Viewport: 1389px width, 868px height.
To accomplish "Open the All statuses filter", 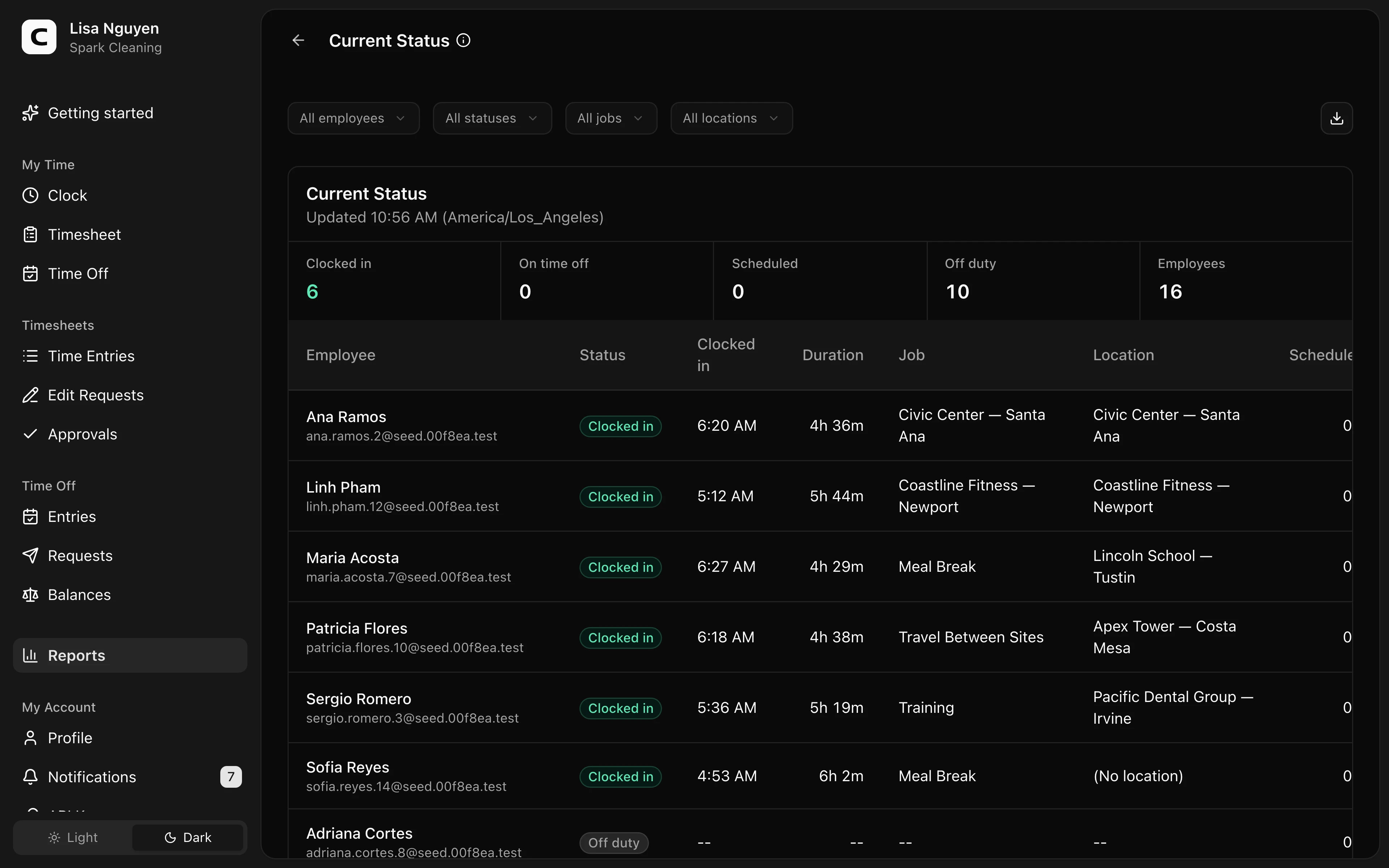I will (x=492, y=118).
